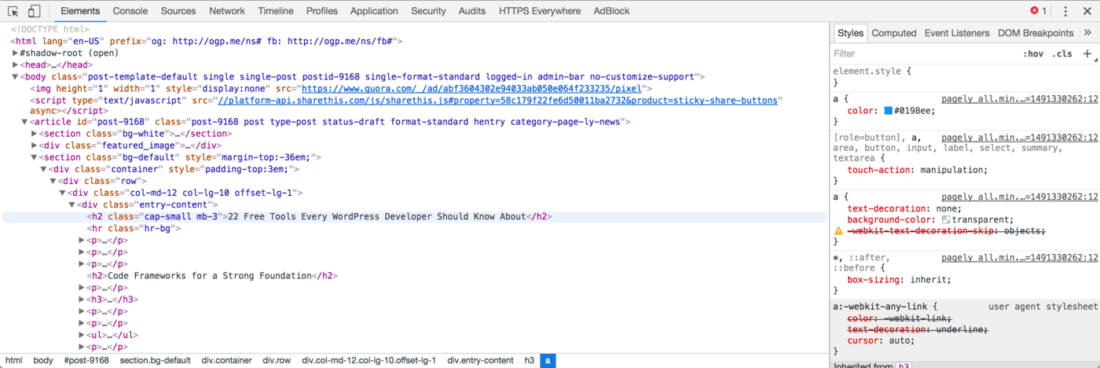Expand the div featured_image node

[34, 145]
